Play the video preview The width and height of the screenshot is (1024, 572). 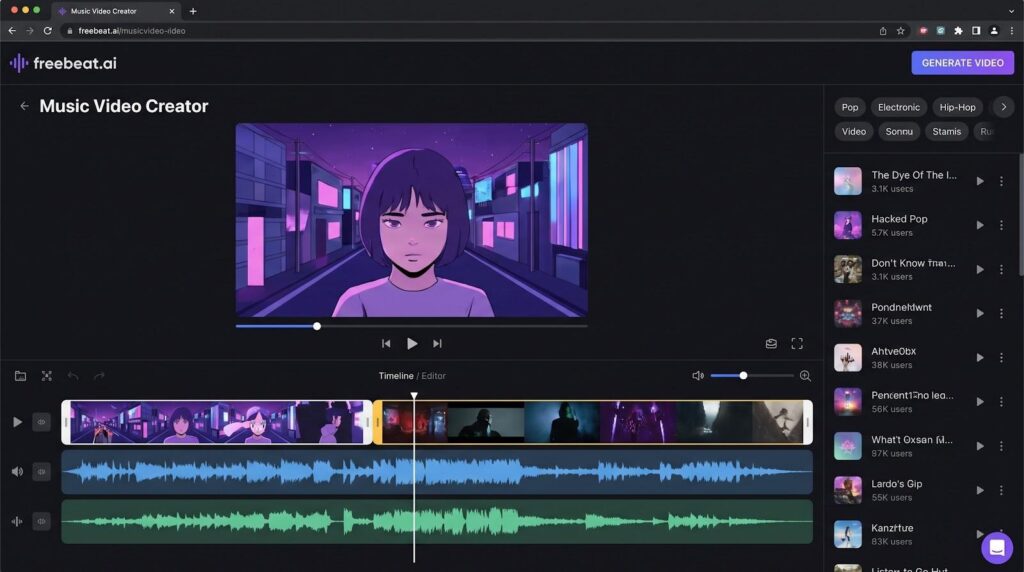(x=412, y=343)
